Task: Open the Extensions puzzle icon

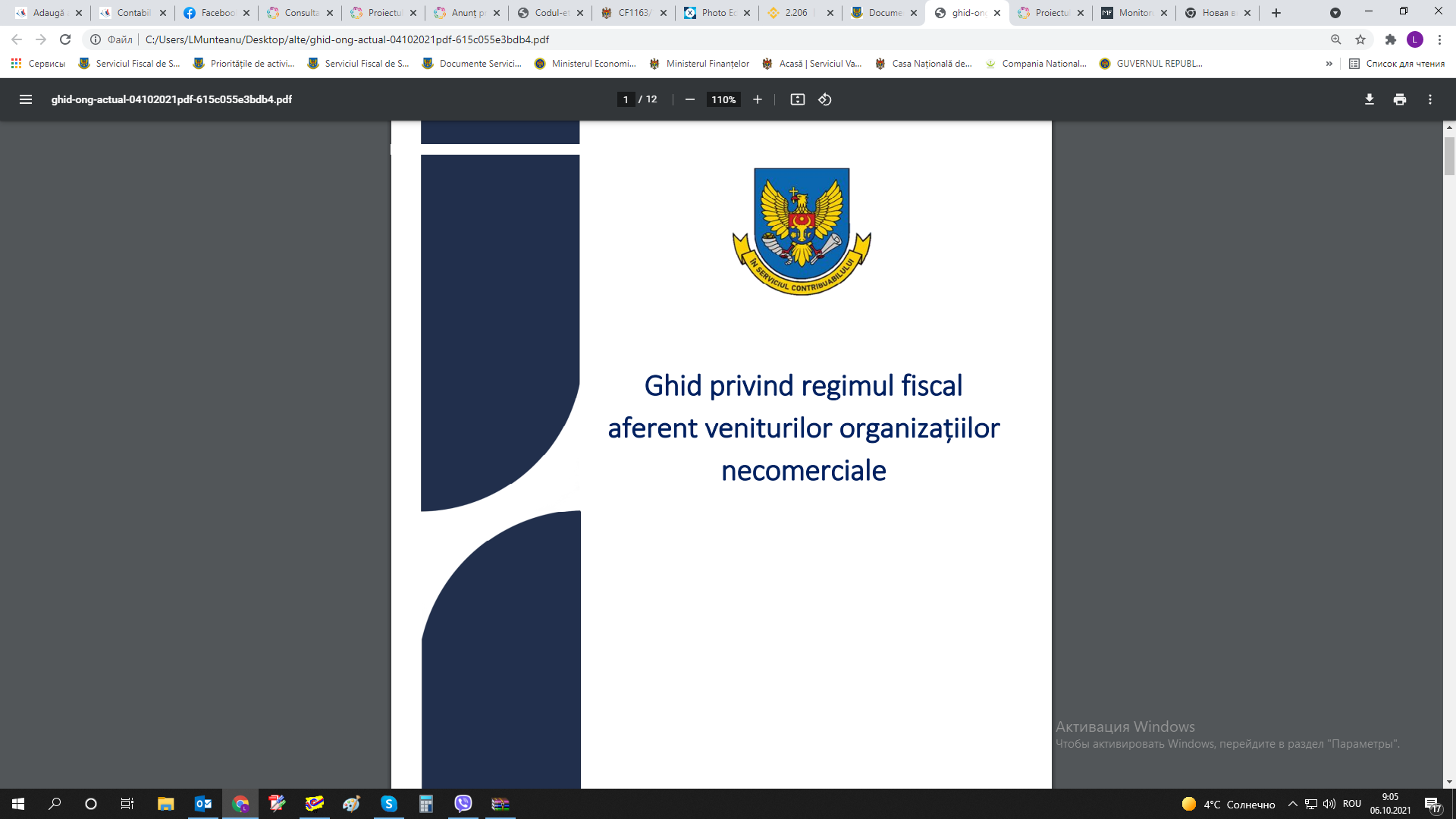Action: tap(1391, 39)
